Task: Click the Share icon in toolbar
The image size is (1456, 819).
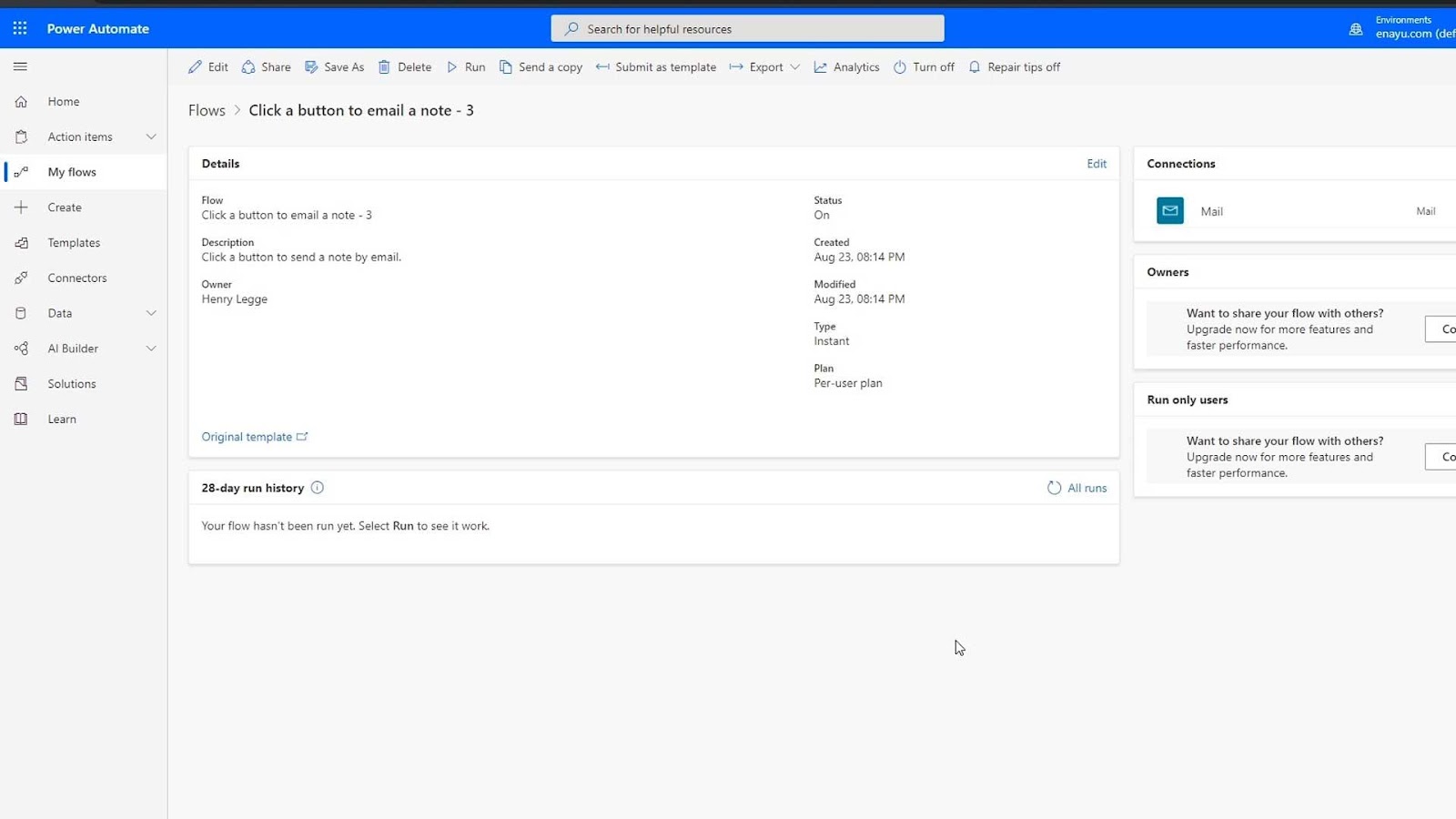Action: 248,67
